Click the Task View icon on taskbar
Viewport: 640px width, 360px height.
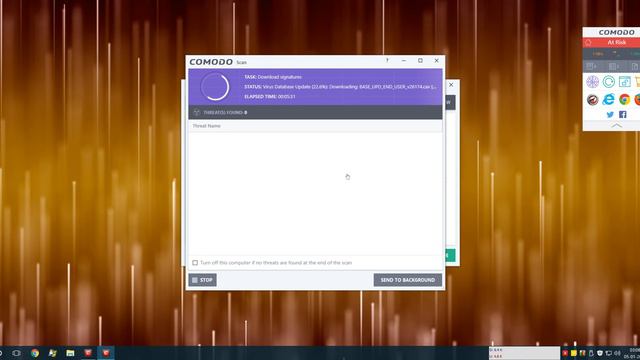tap(16, 353)
